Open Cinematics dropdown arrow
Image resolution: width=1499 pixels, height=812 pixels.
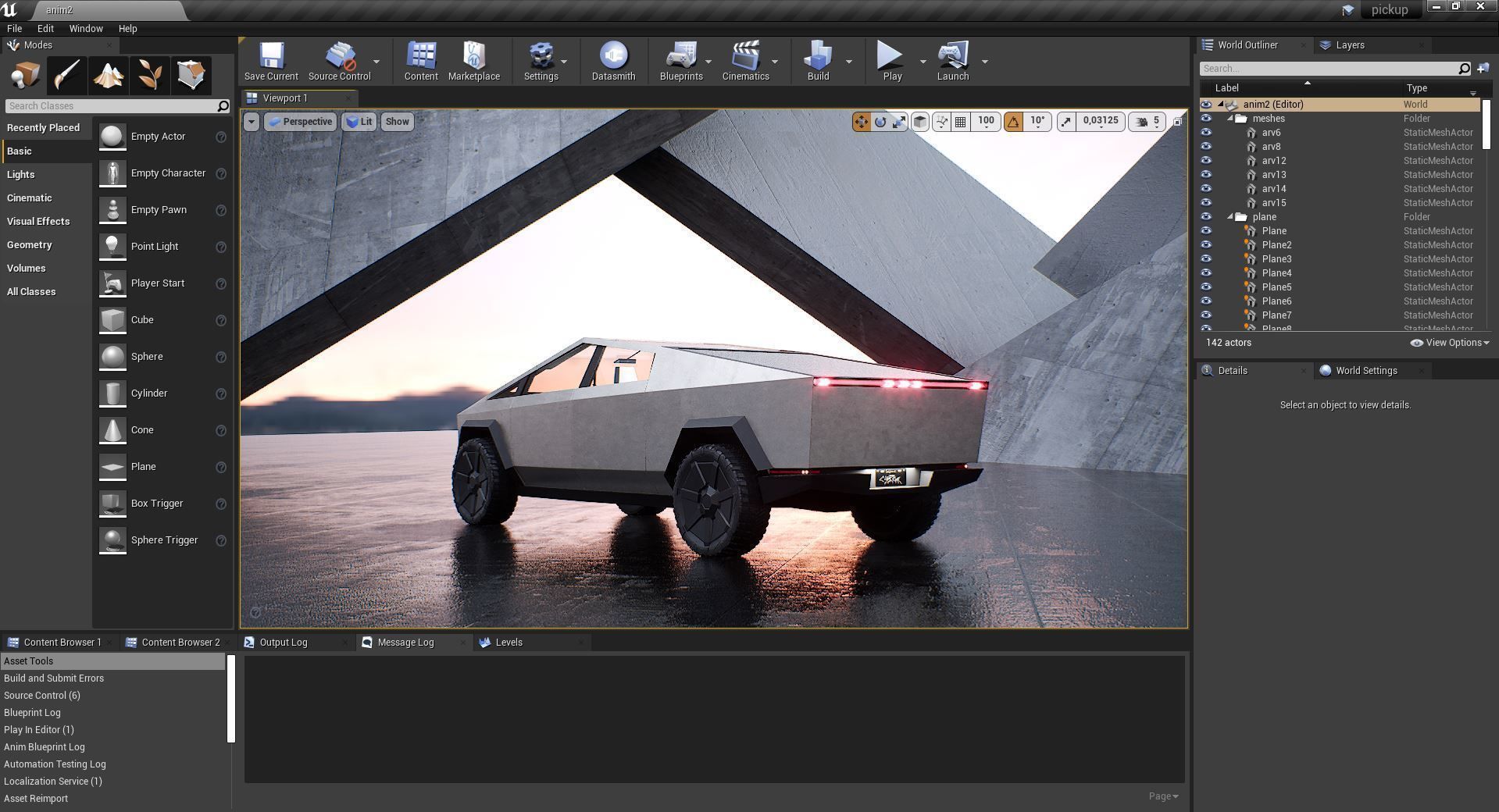[775, 62]
